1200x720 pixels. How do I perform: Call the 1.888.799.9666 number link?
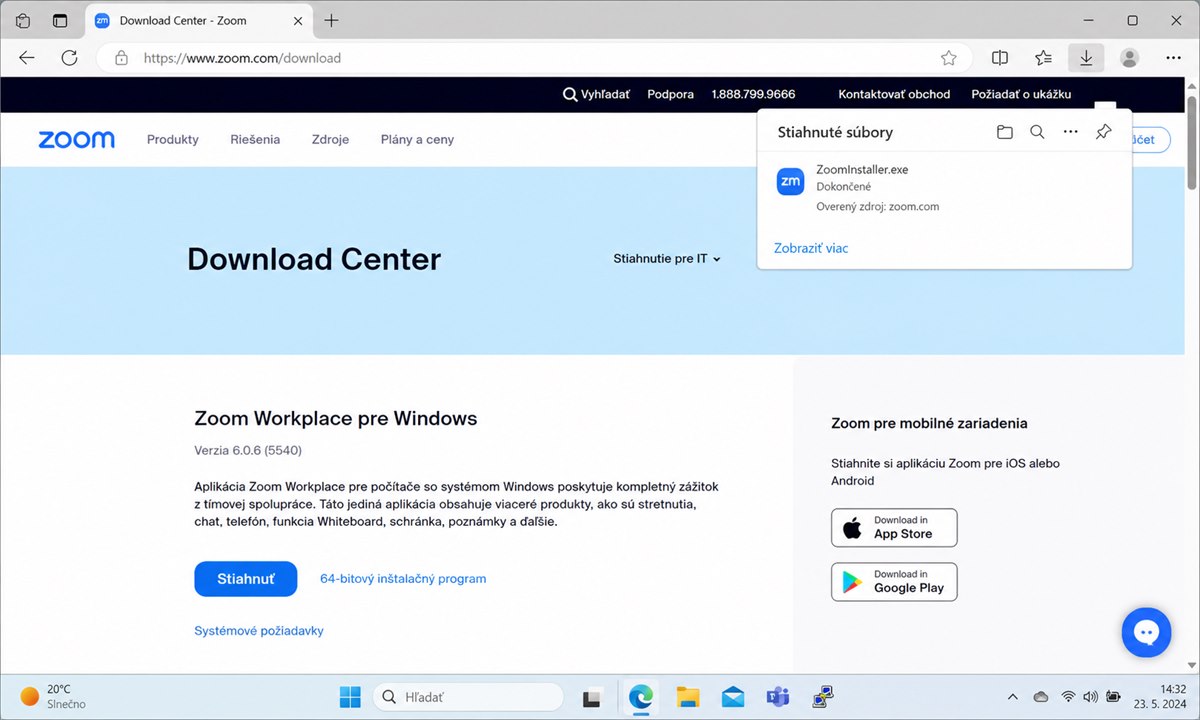click(x=753, y=94)
